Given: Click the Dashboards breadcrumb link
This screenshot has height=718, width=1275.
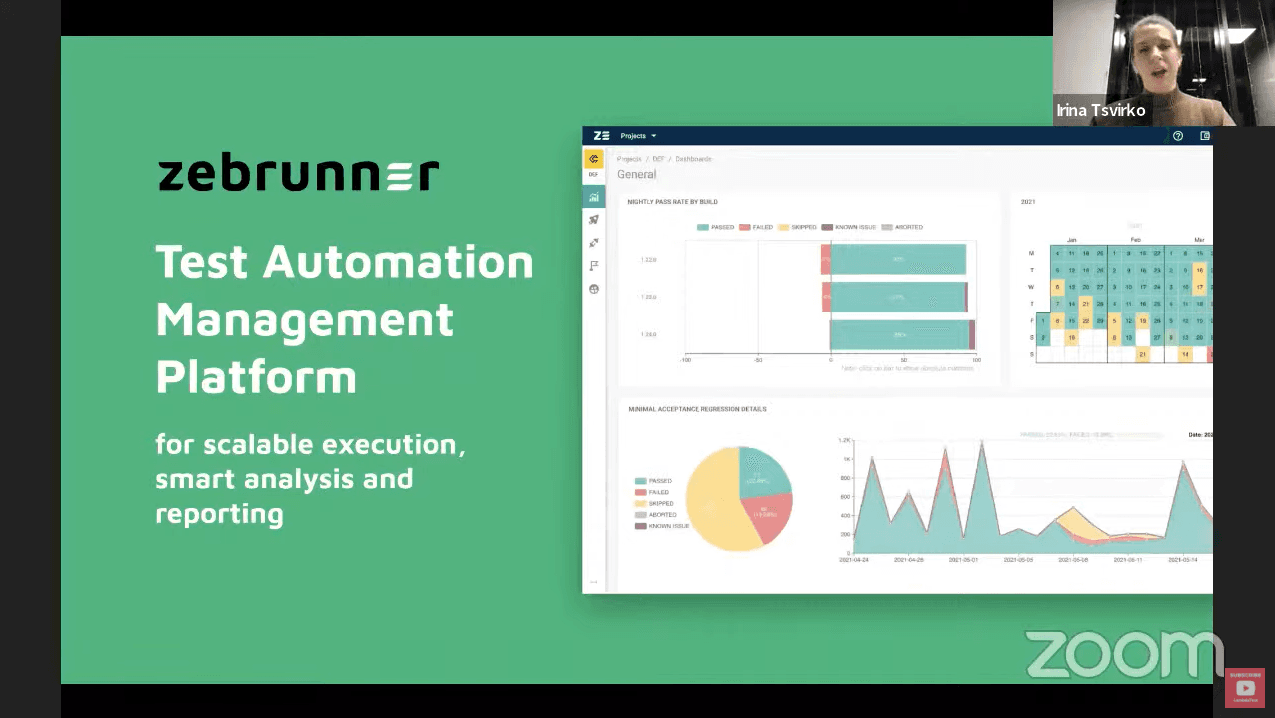Looking at the screenshot, I should pyautogui.click(x=693, y=159).
